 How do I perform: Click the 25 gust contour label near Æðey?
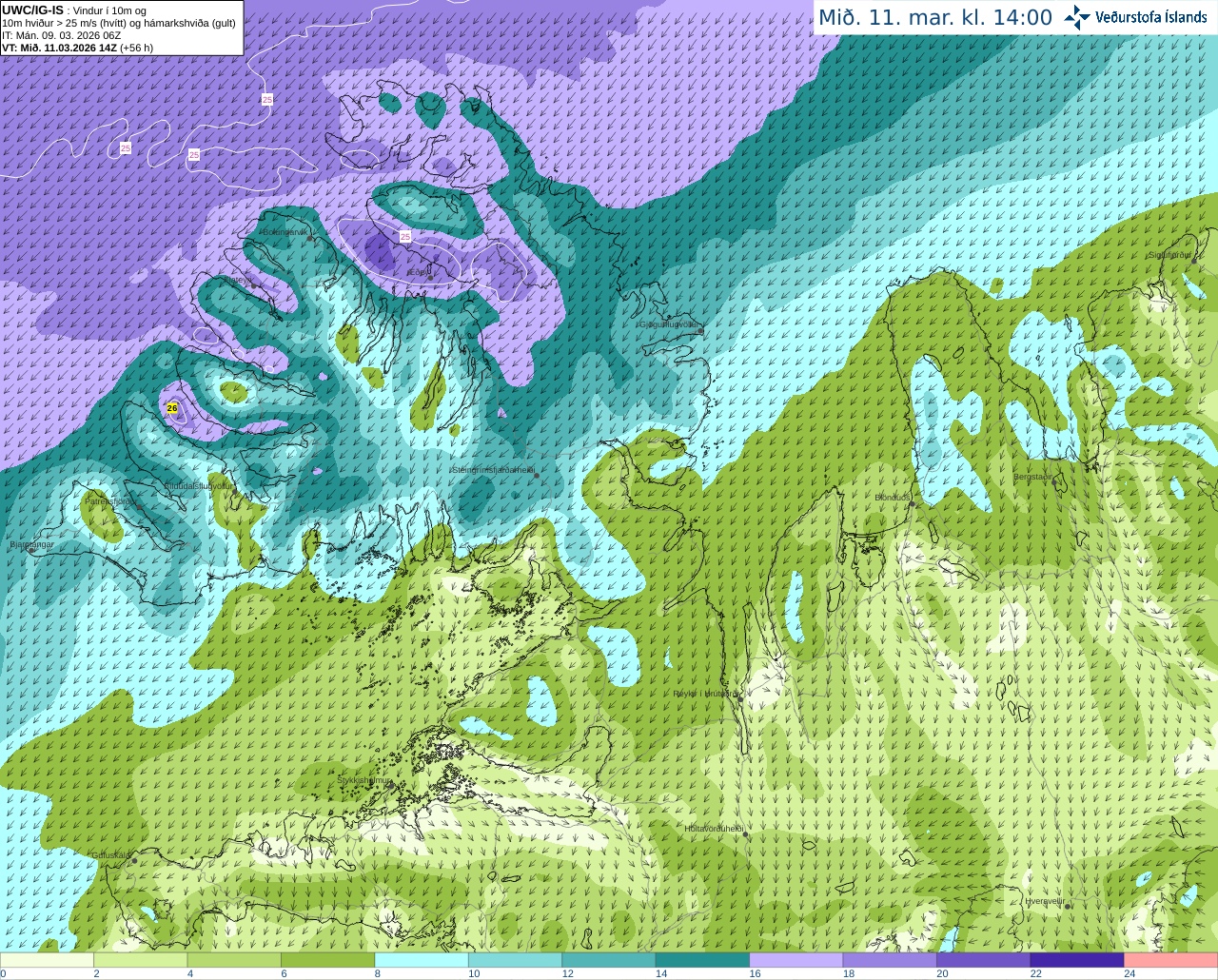point(405,235)
